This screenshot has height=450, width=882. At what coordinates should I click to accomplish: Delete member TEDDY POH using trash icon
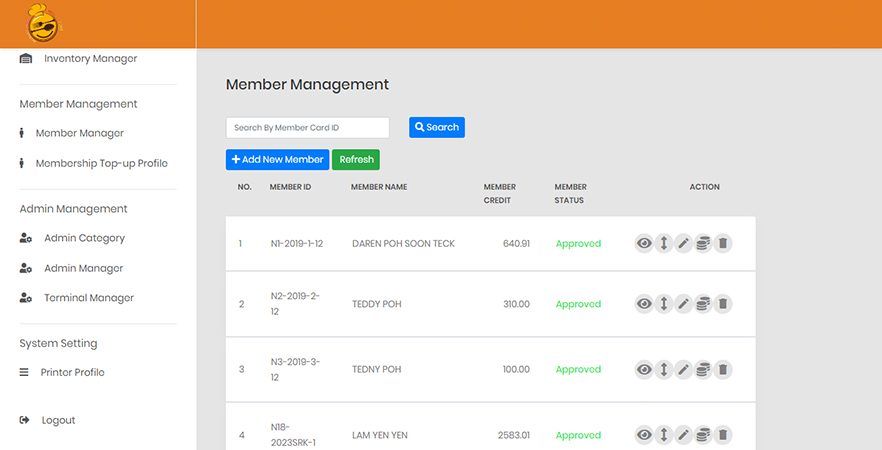723,304
